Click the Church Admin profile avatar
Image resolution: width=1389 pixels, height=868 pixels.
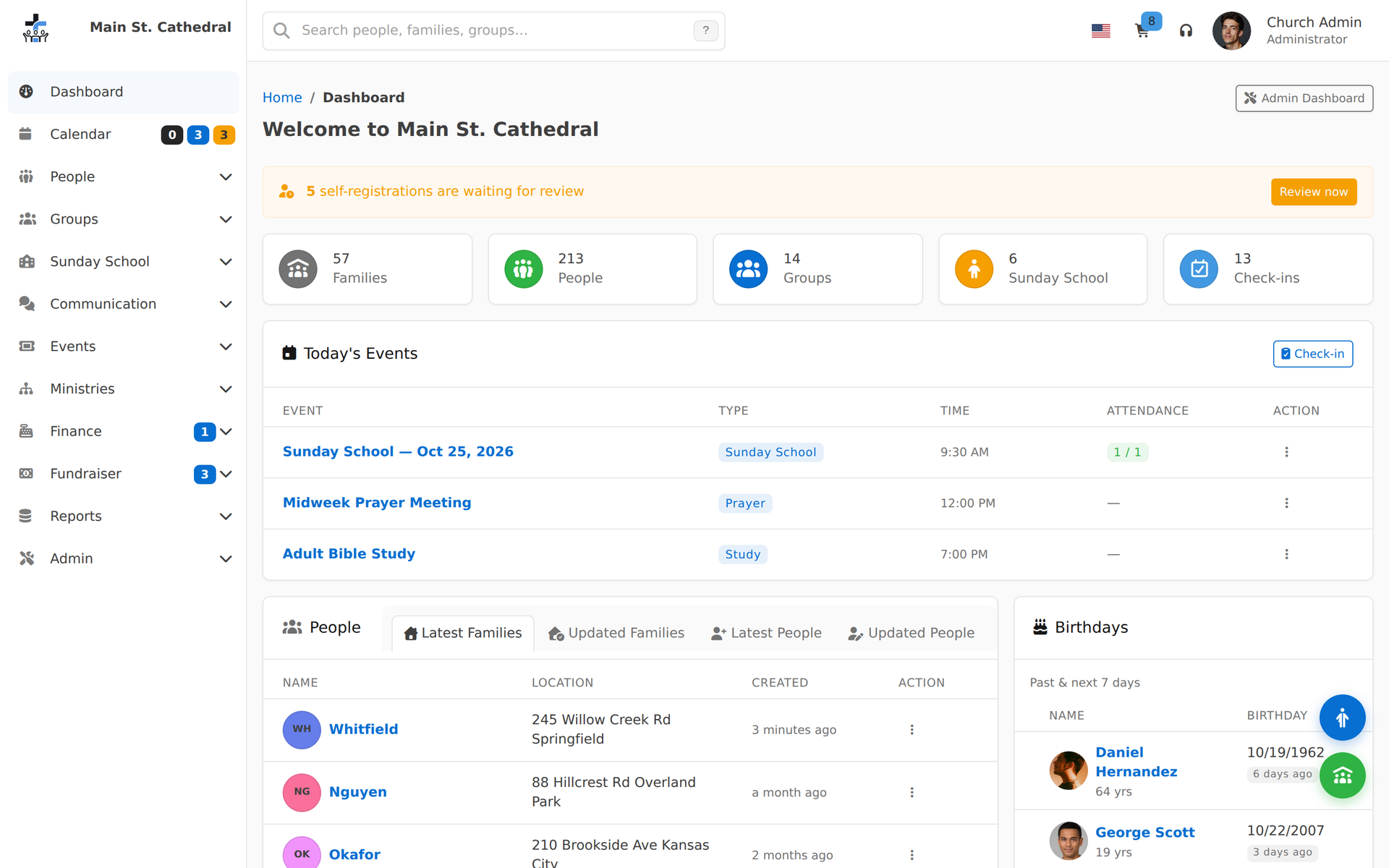click(1231, 30)
